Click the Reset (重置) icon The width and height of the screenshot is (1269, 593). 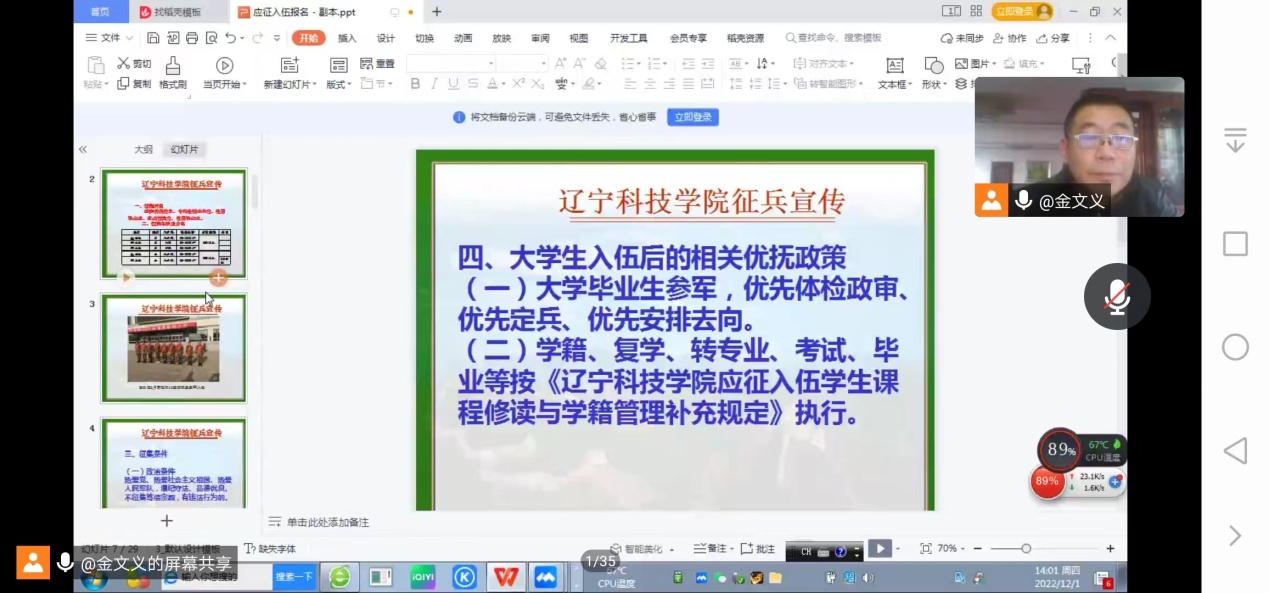[366, 63]
